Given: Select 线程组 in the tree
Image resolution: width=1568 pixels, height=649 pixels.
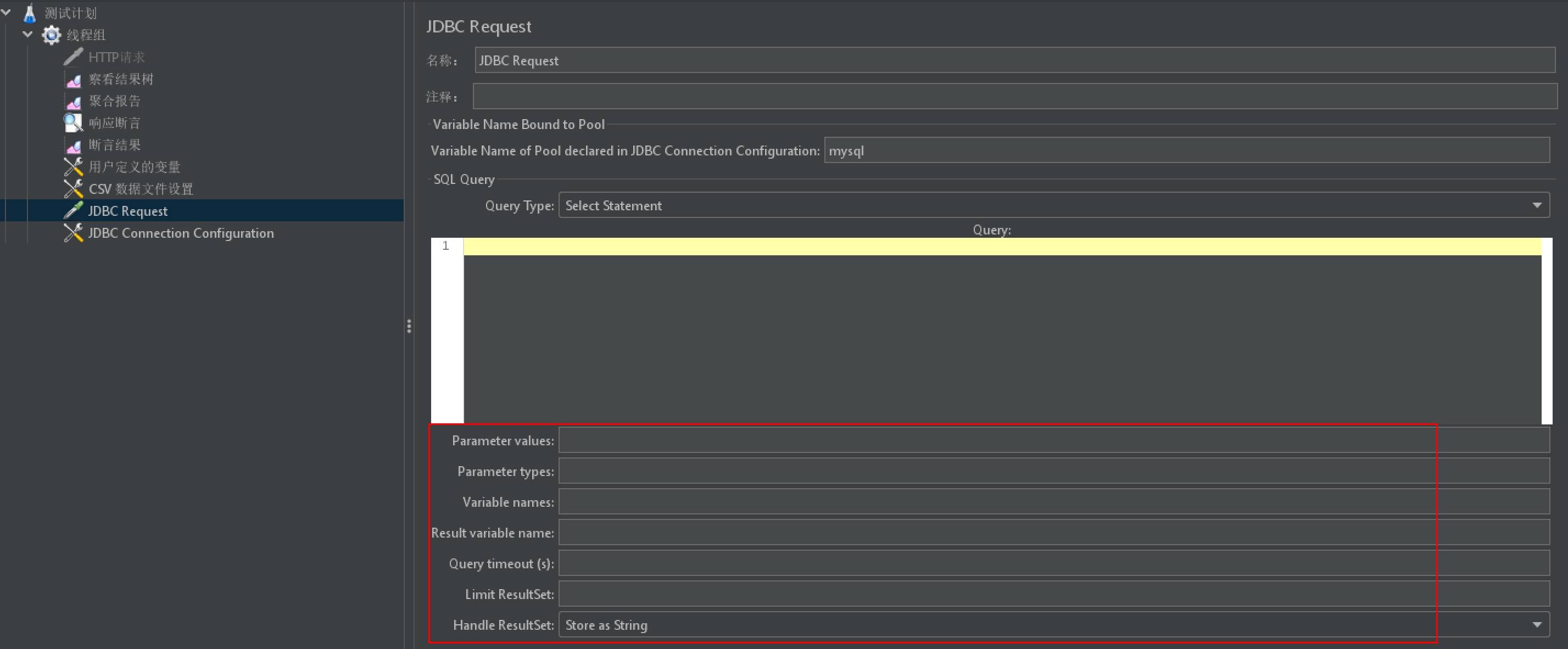Looking at the screenshot, I should pyautogui.click(x=86, y=35).
